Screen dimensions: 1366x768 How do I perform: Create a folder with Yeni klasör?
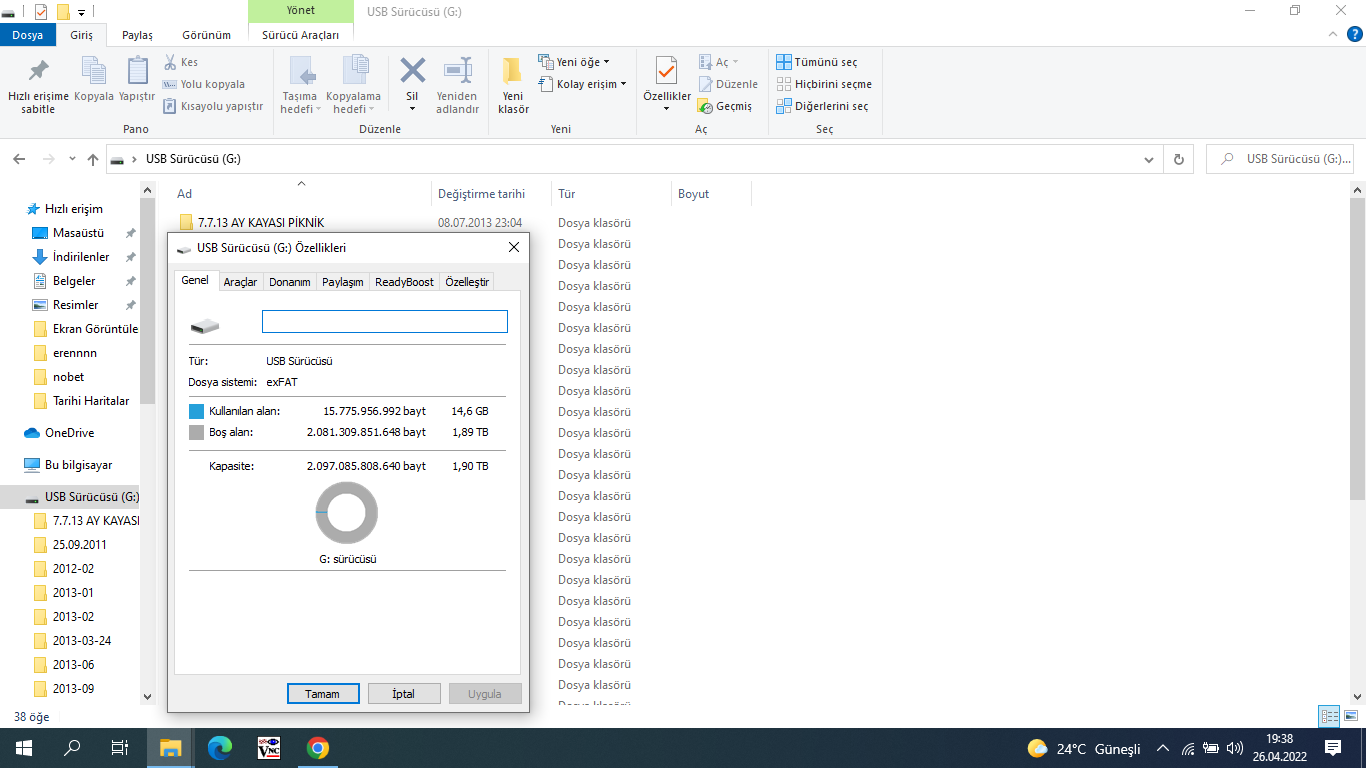coord(513,86)
